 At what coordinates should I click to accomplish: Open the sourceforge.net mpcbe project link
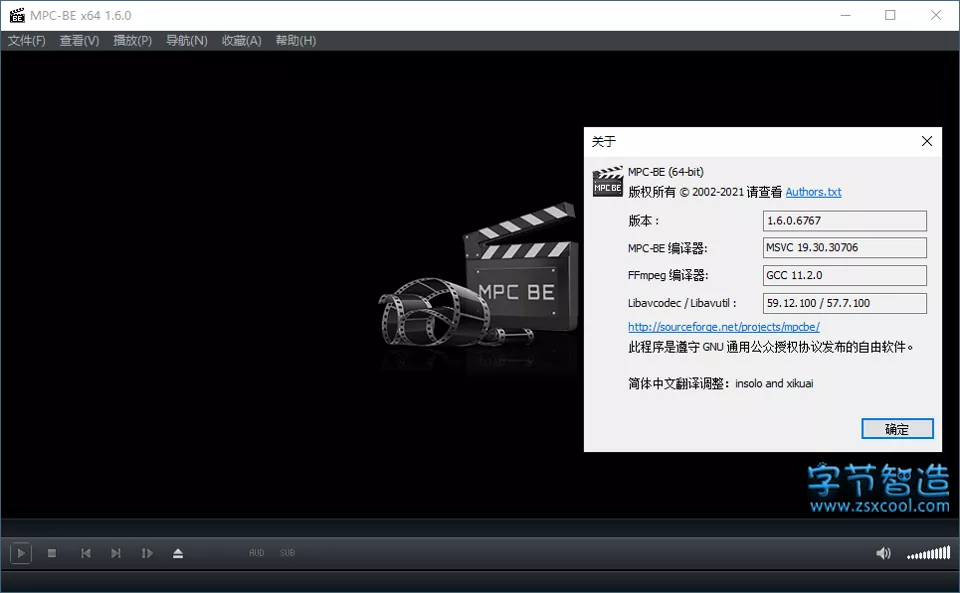[x=724, y=327]
